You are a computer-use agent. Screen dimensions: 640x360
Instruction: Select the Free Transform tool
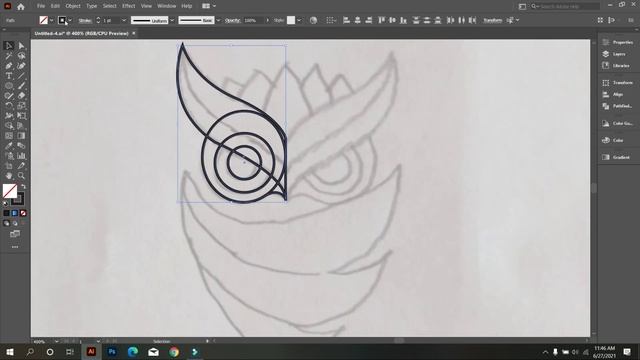tap(21, 116)
